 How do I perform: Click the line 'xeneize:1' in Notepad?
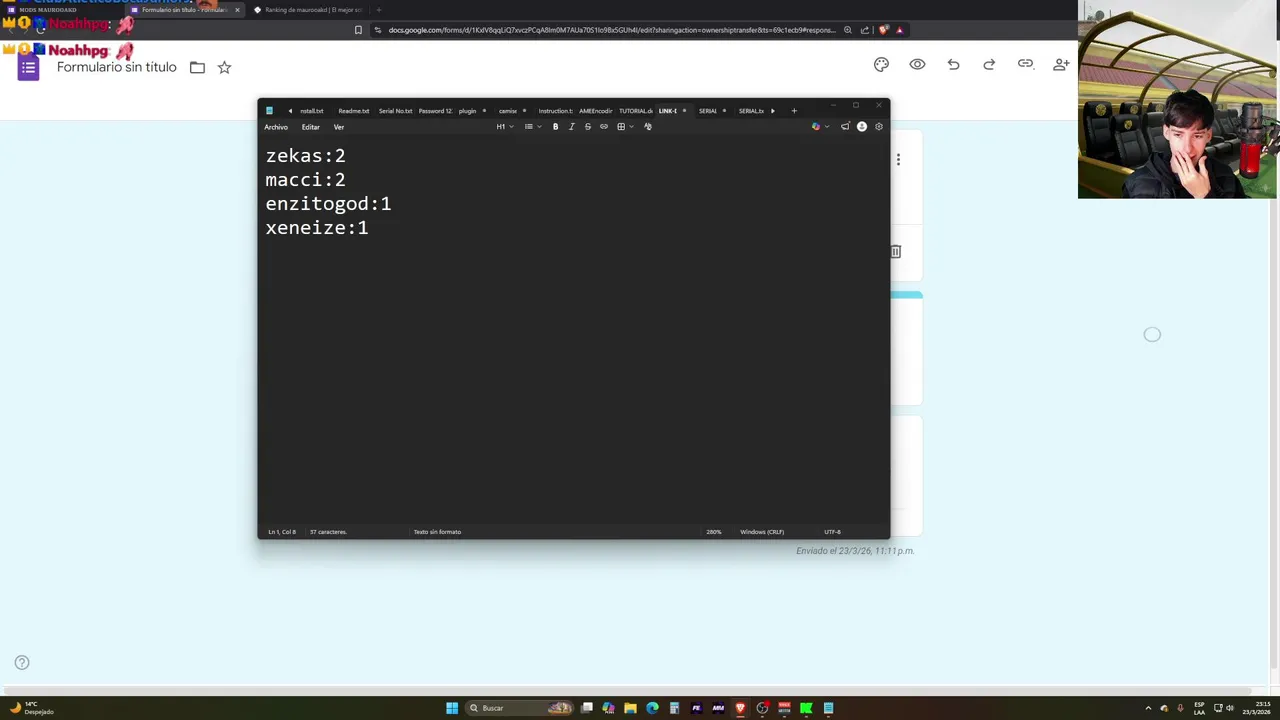(x=317, y=228)
